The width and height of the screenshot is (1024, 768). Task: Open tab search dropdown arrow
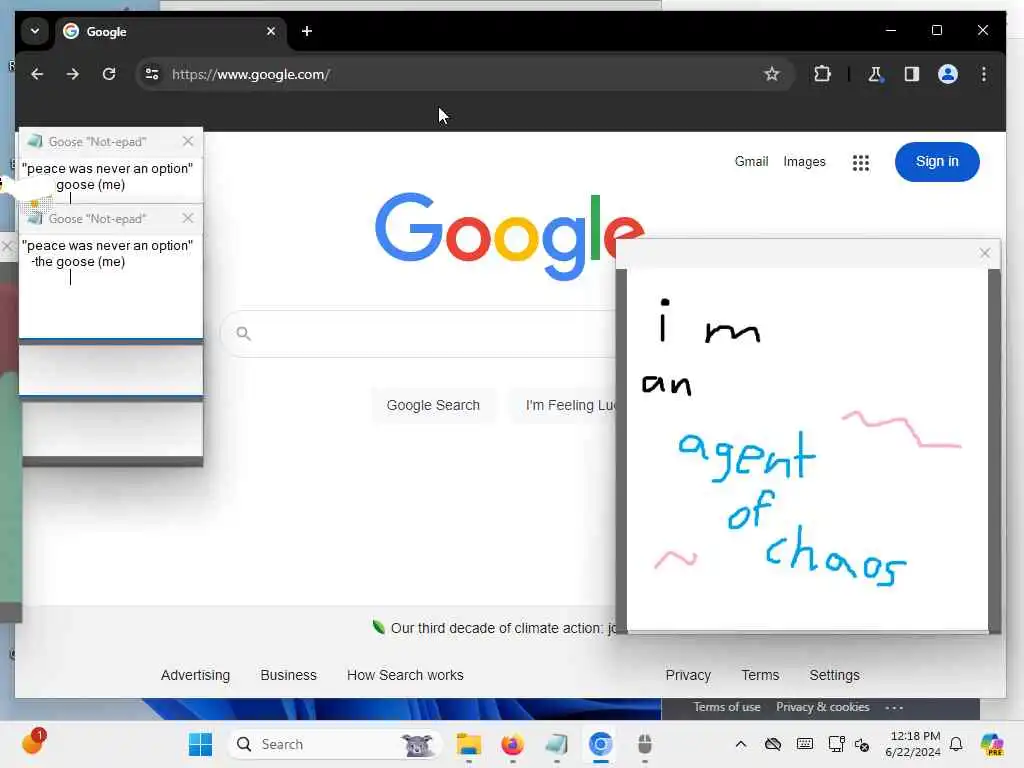click(x=35, y=31)
